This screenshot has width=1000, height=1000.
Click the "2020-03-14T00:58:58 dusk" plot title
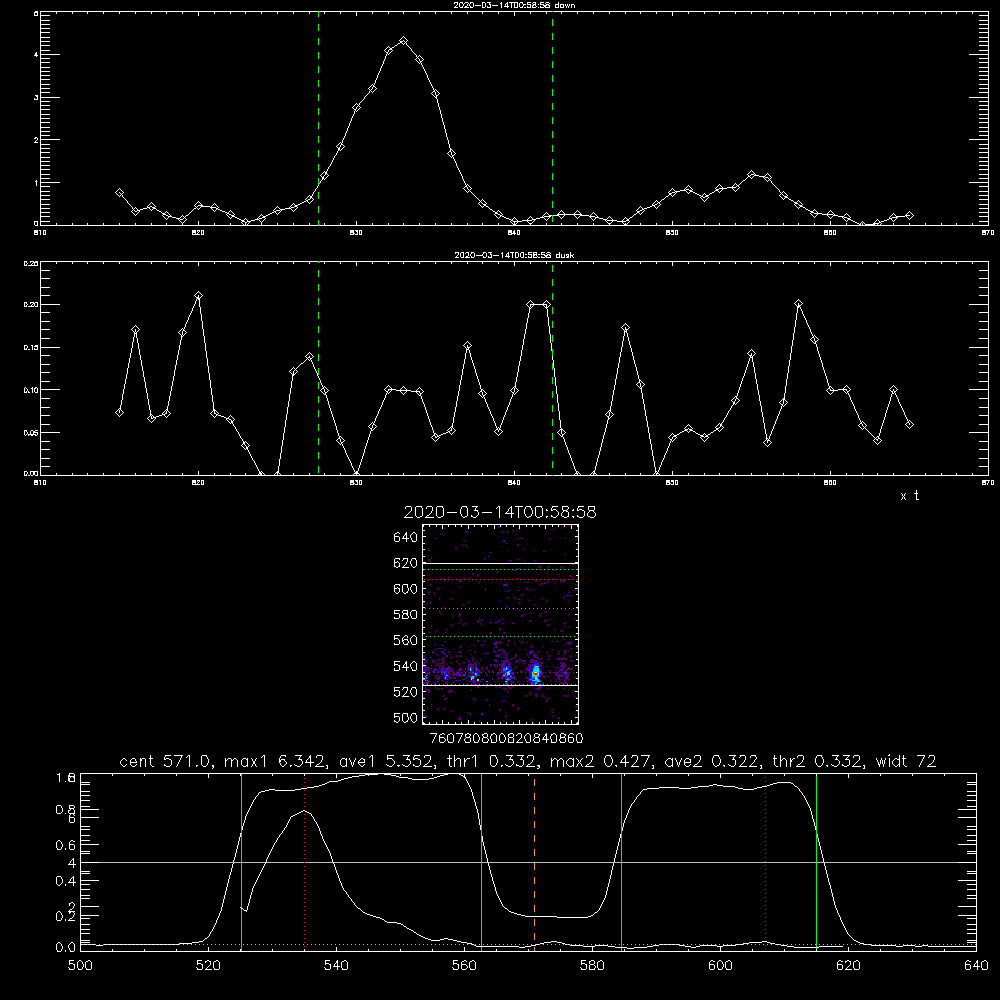[514, 255]
